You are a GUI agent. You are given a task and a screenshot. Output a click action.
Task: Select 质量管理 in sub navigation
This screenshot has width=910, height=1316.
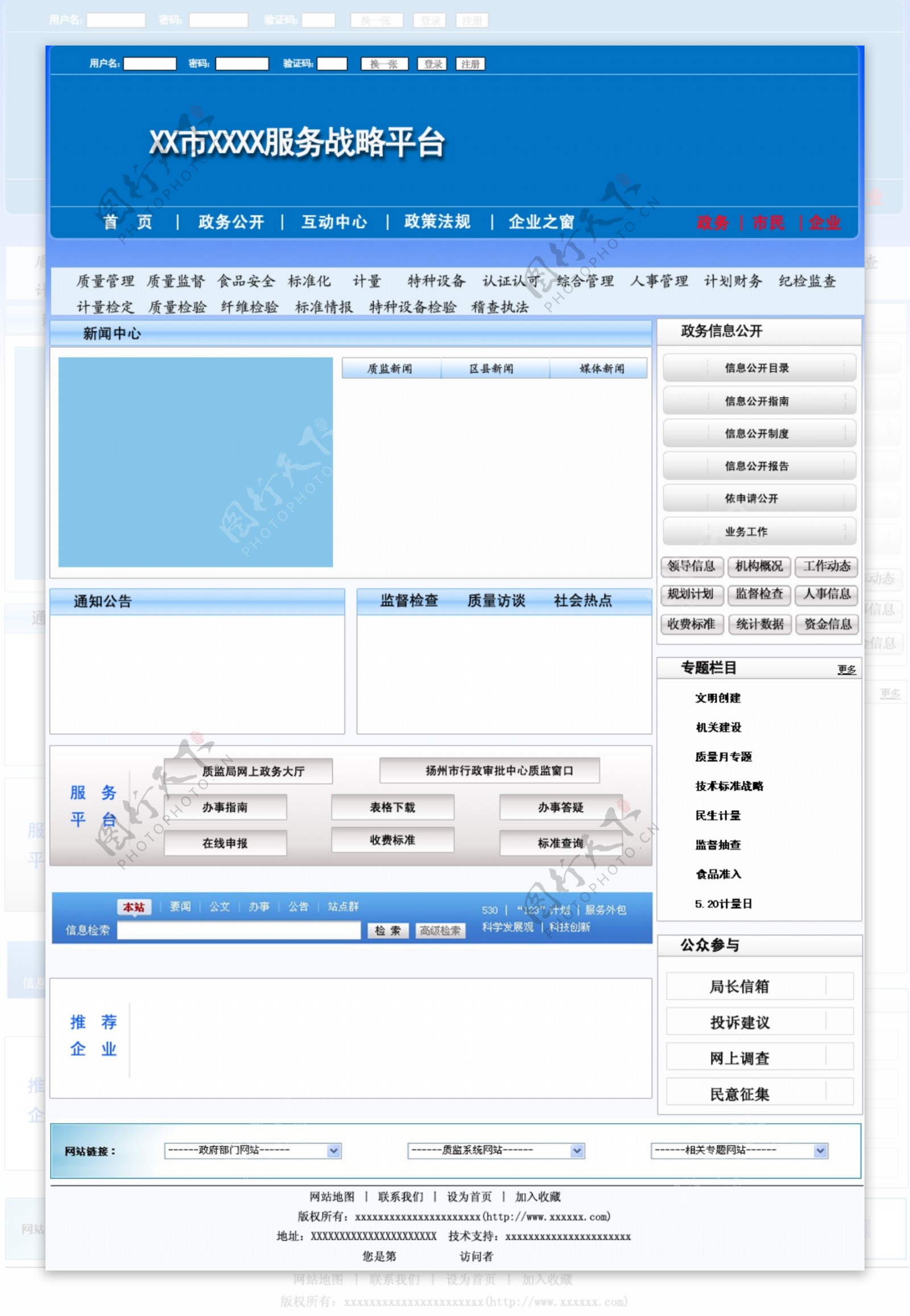coord(105,280)
